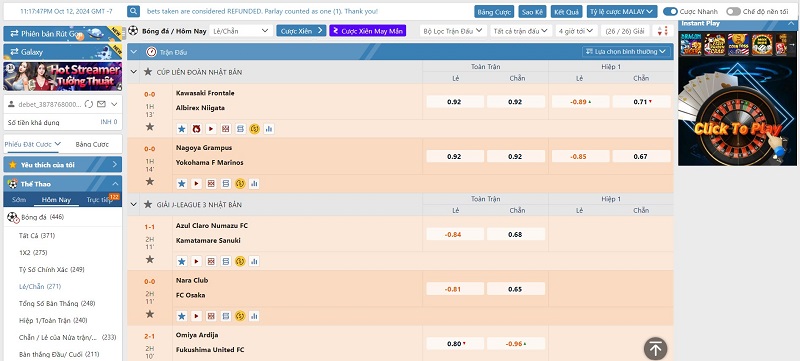Select 1X2 (275) in the sidebar list

(33, 252)
